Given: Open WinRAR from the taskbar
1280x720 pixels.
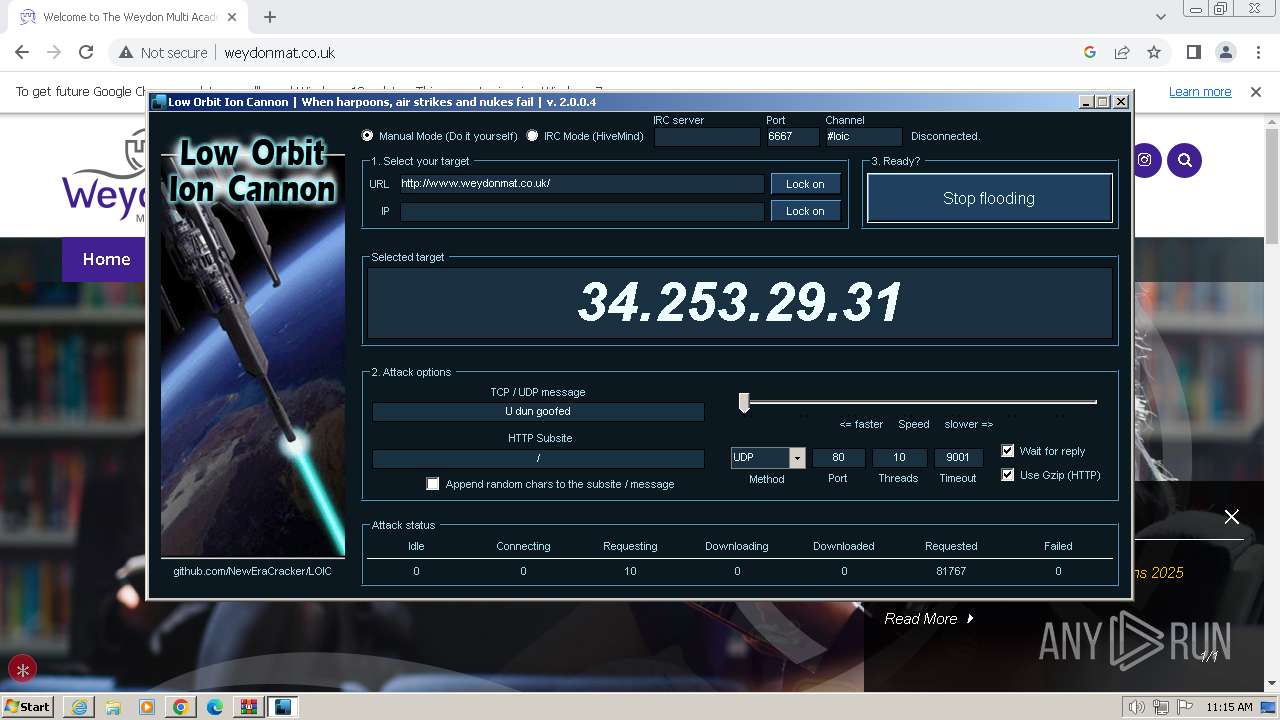Looking at the screenshot, I should coord(249,707).
